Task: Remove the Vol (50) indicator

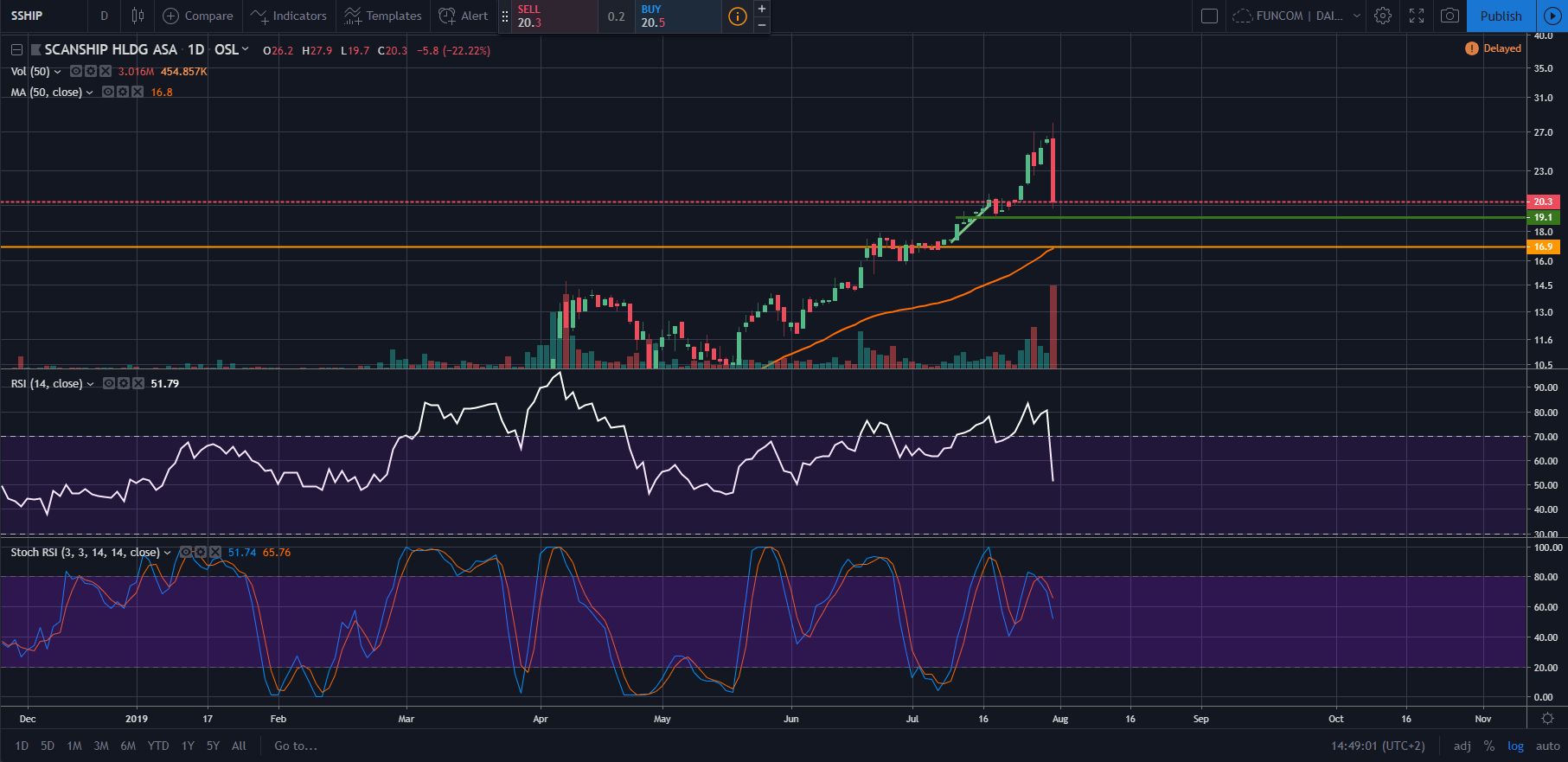Action: (x=106, y=71)
